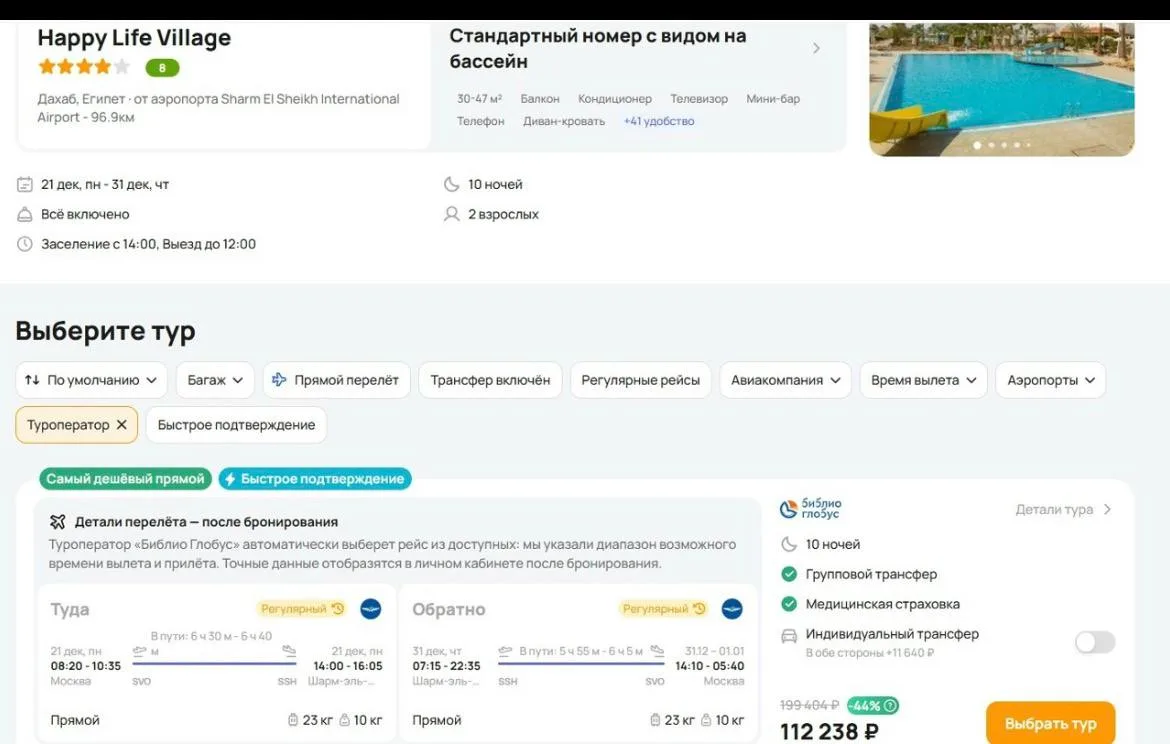1170x744 pixels.
Task: Click the clock icon near Заселение
Action: tap(25, 244)
